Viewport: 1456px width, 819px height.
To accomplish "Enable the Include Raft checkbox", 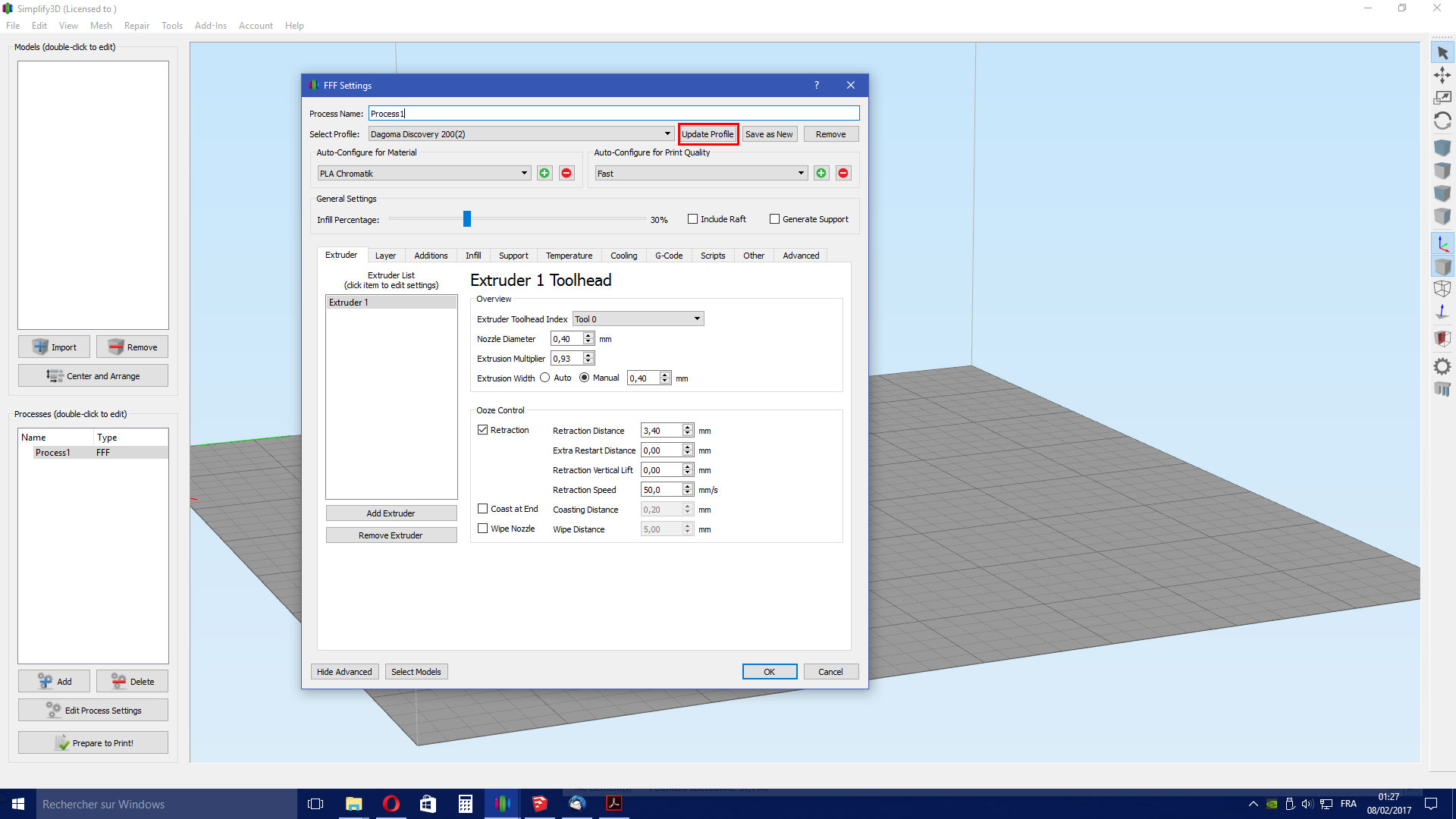I will click(692, 219).
